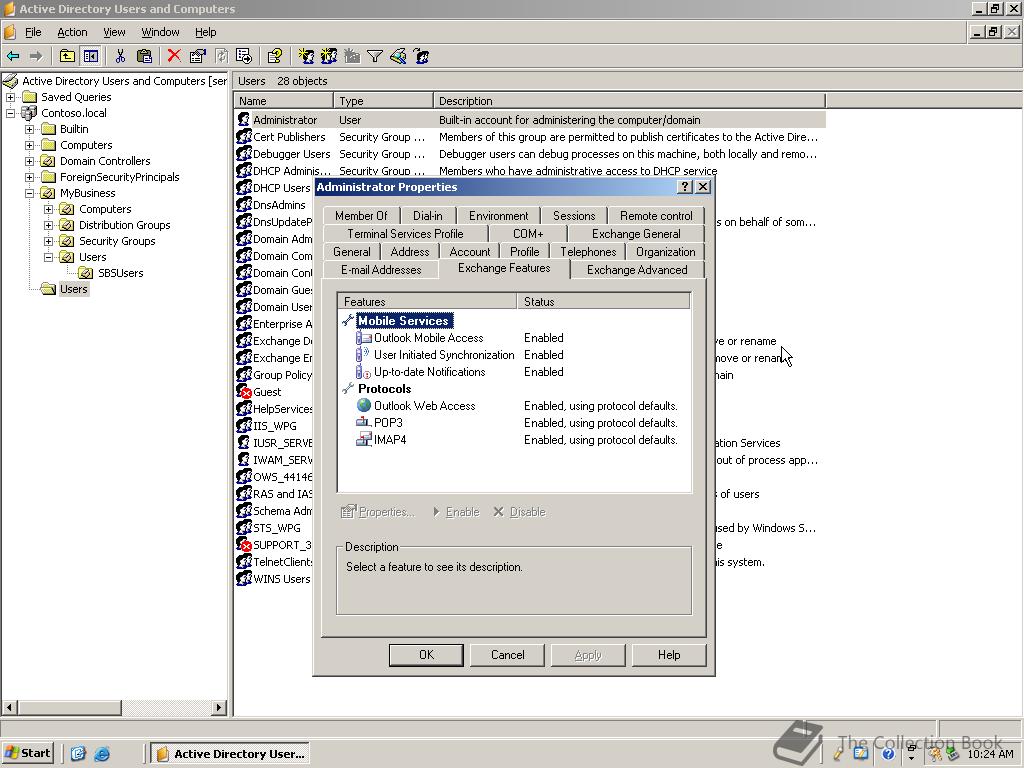
Task: Click the red X Delete toolbar icon
Action: point(174,56)
